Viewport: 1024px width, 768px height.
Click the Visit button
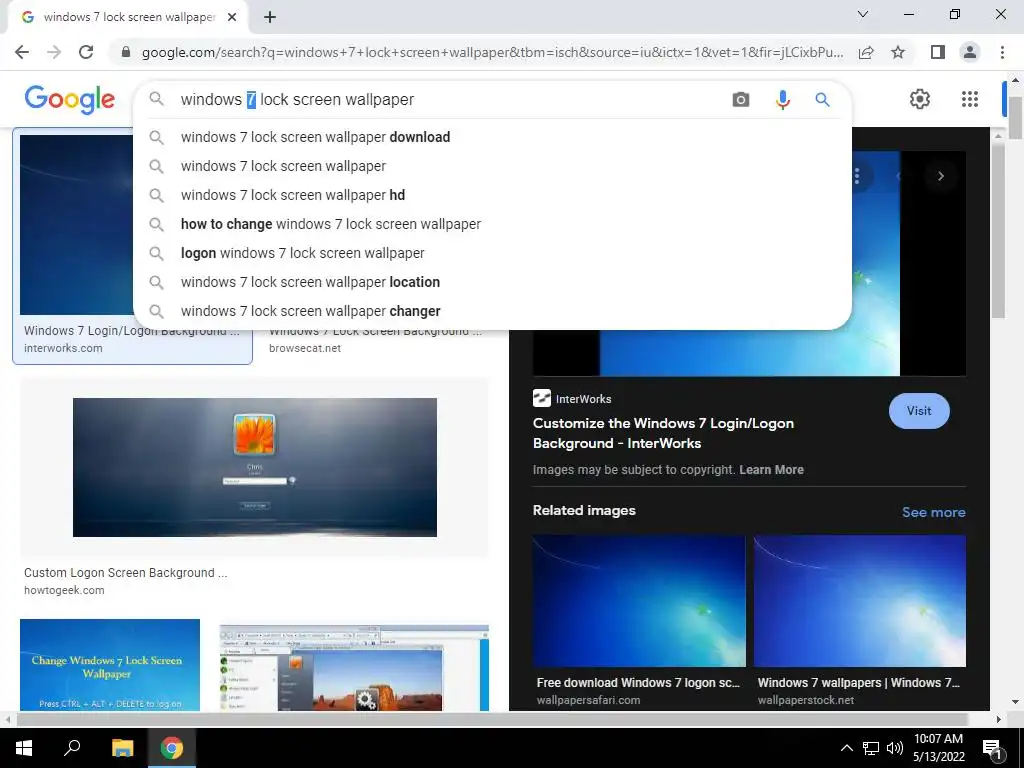pyautogui.click(x=919, y=411)
